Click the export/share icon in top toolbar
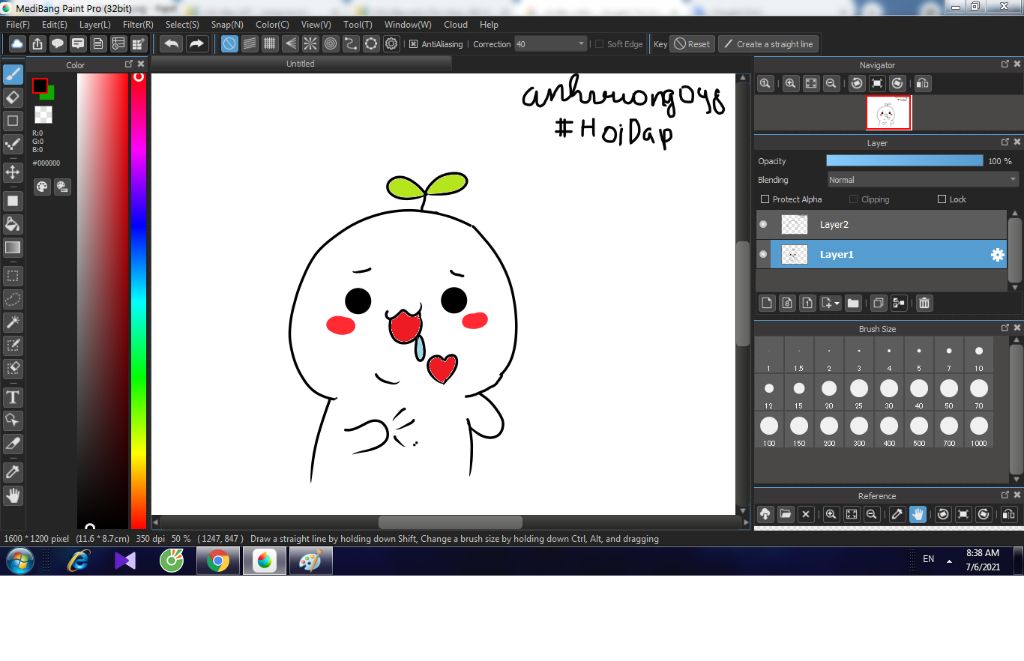The width and height of the screenshot is (1024, 661). 37,44
